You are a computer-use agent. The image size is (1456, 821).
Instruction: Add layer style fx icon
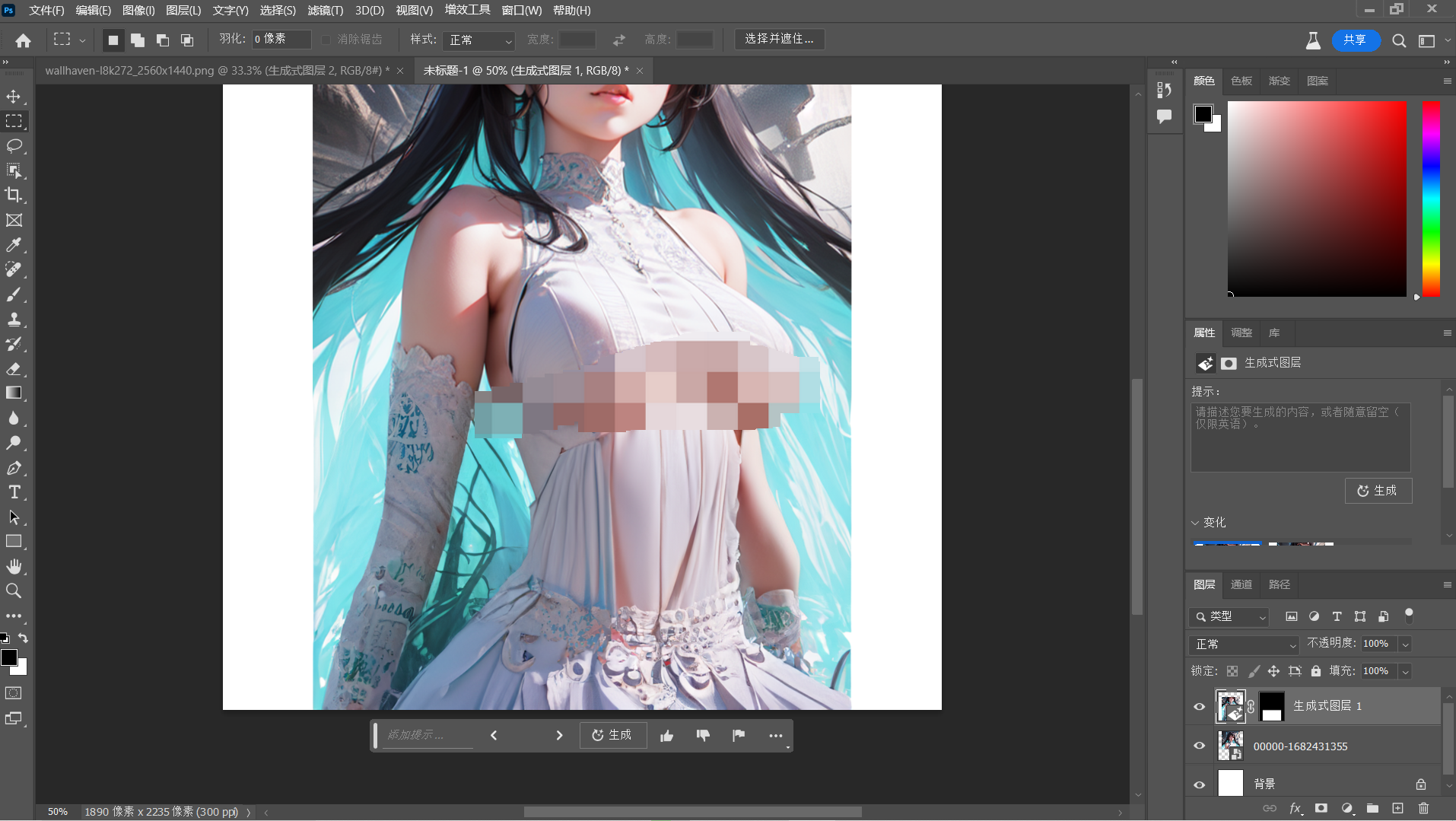pos(1295,808)
